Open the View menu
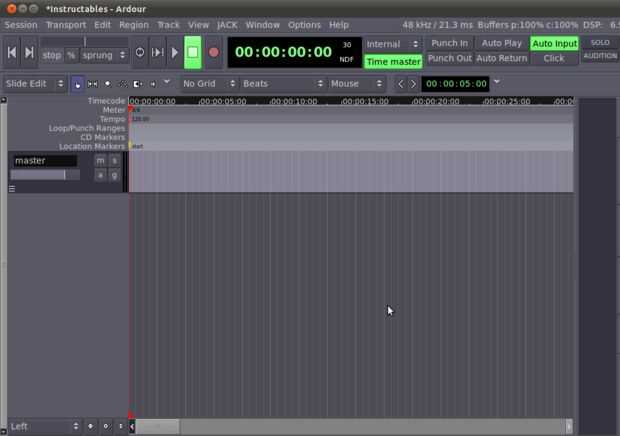The height and width of the screenshot is (436, 620). 198,25
